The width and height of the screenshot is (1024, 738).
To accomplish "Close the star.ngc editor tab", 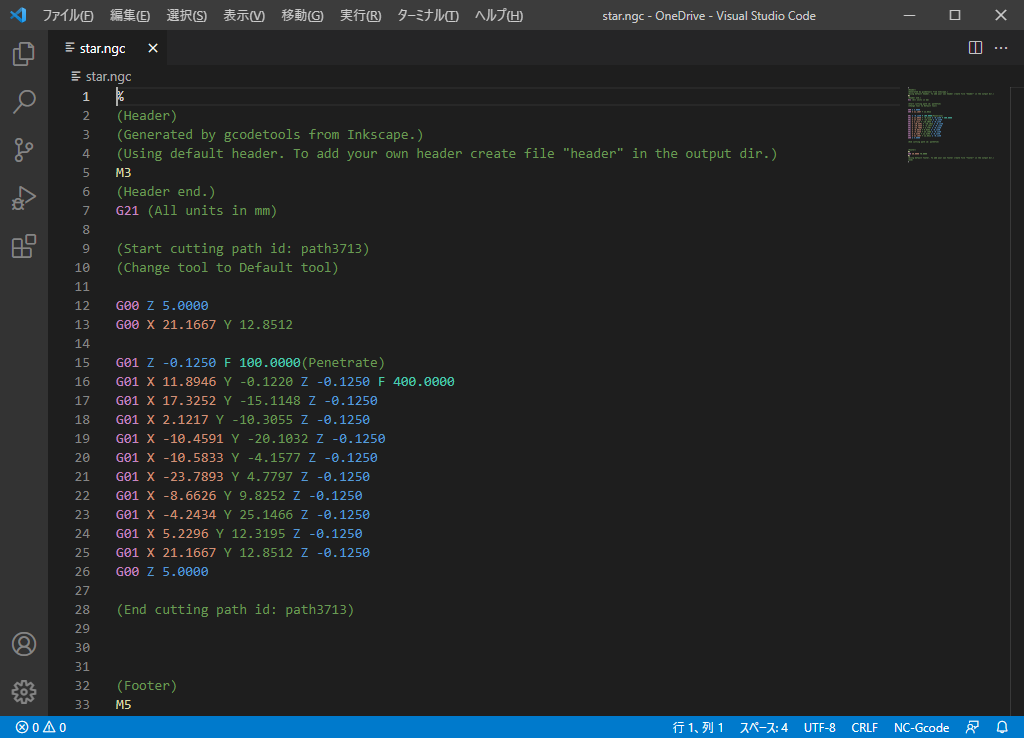I will pos(153,48).
